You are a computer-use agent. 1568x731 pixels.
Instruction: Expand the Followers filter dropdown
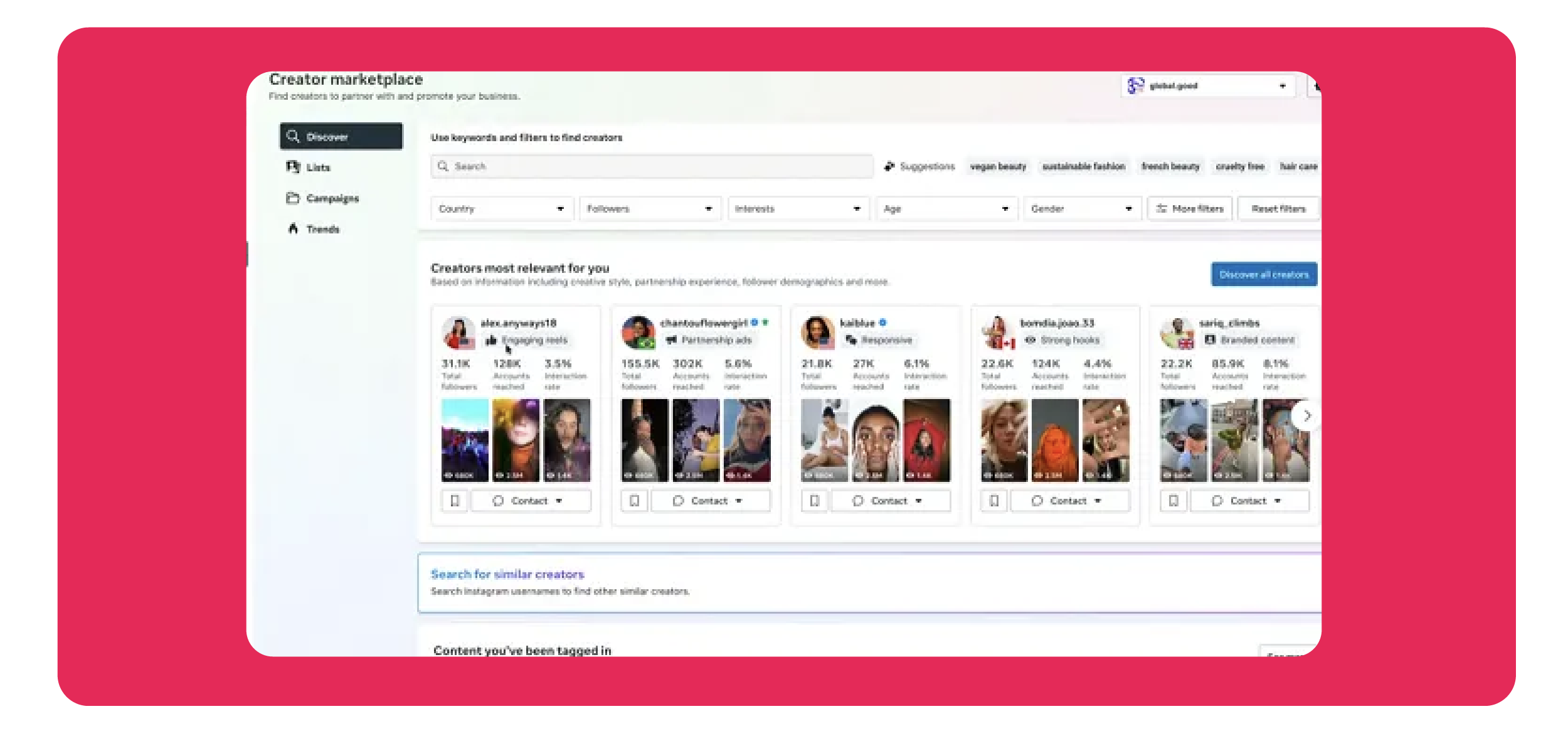pyautogui.click(x=649, y=209)
